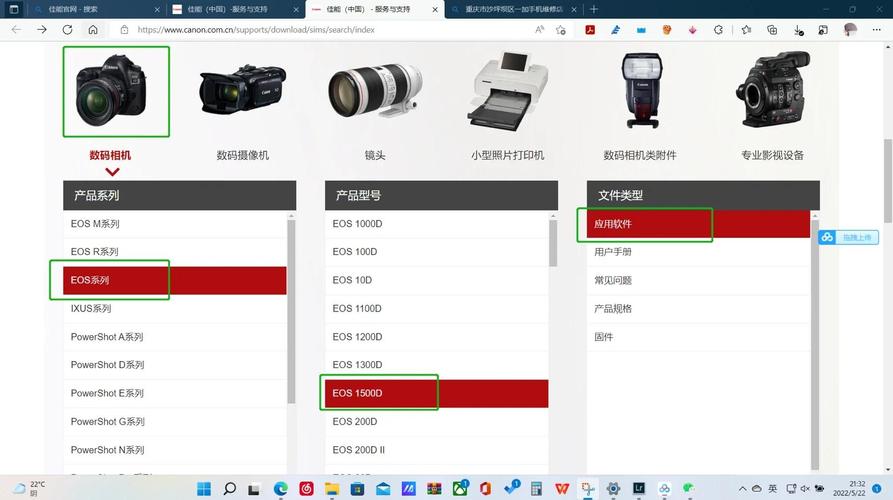Open WPS Office from the taskbar
The height and width of the screenshot is (500, 893).
pyautogui.click(x=562, y=489)
